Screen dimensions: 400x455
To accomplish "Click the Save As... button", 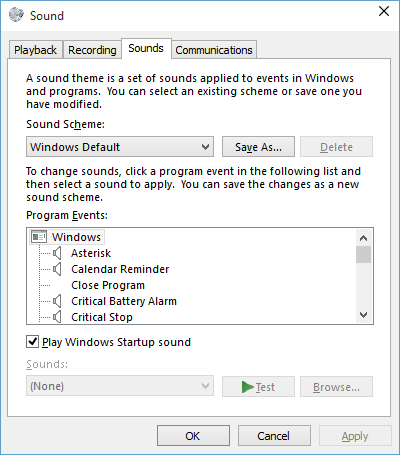I will pos(258,147).
